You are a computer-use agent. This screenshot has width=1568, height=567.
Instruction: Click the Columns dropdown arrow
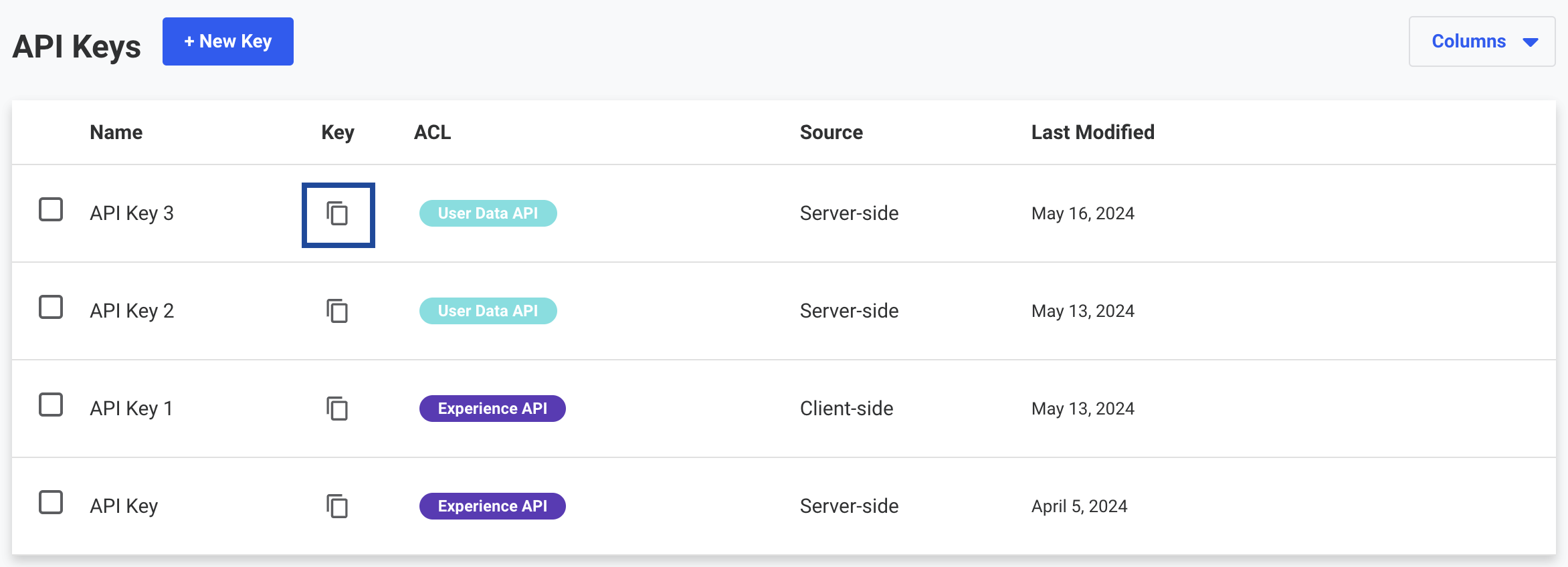pyautogui.click(x=1530, y=42)
